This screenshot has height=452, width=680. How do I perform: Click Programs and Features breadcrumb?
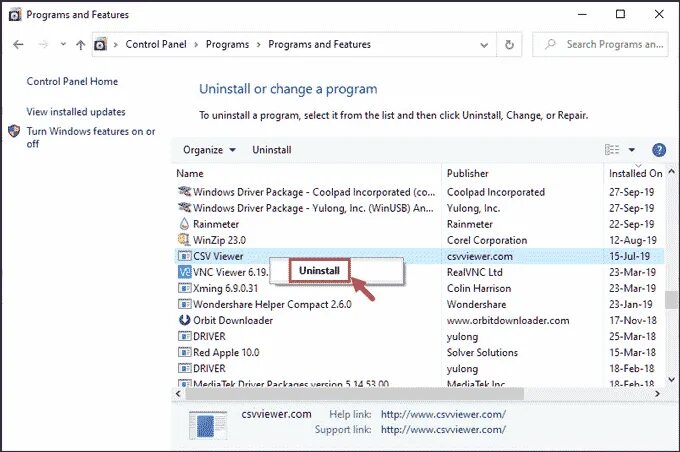pyautogui.click(x=320, y=44)
